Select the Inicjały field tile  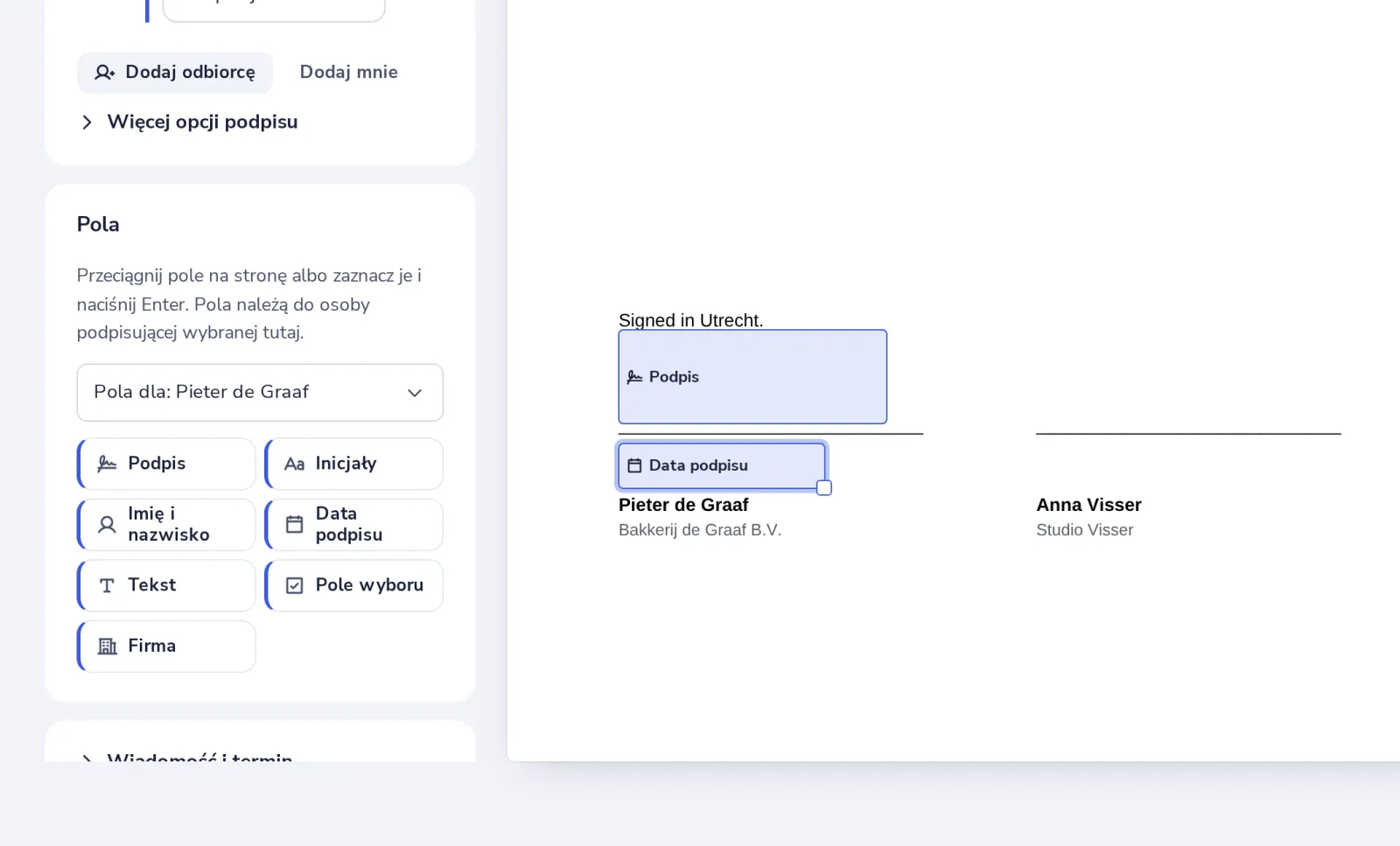(353, 464)
